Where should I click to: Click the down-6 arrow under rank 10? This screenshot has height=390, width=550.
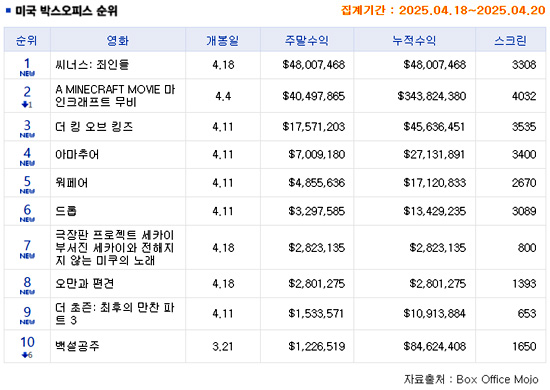[27, 355]
